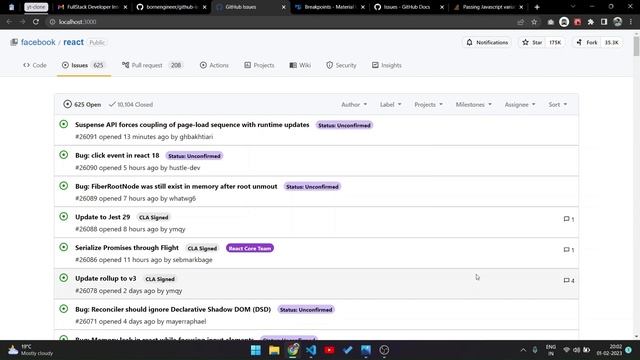
Task: Show the 625 Open issues
Action: [x=82, y=104]
